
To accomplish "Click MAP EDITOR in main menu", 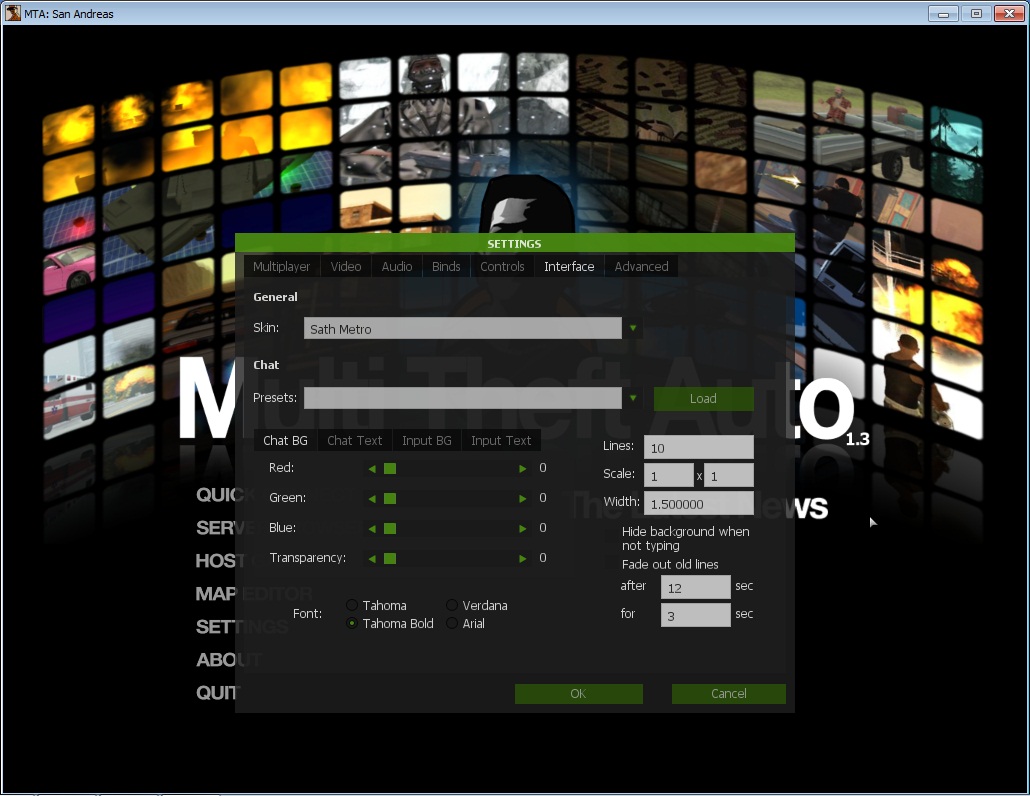I will pos(254,594).
